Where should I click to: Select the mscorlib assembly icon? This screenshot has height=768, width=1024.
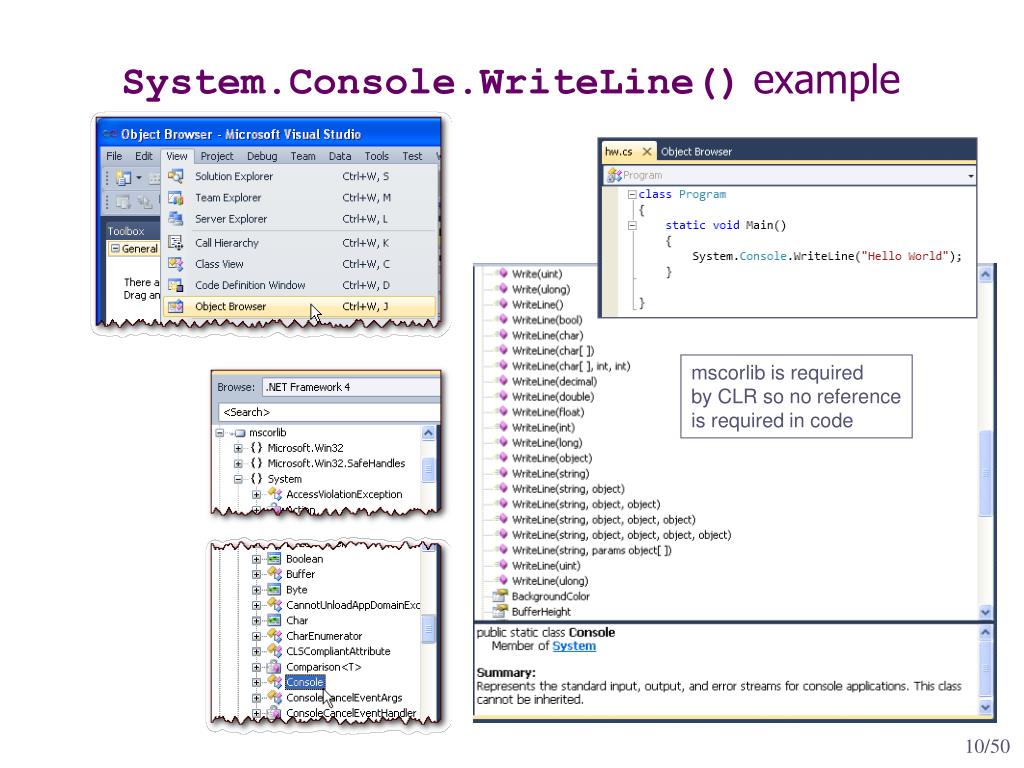click(240, 433)
